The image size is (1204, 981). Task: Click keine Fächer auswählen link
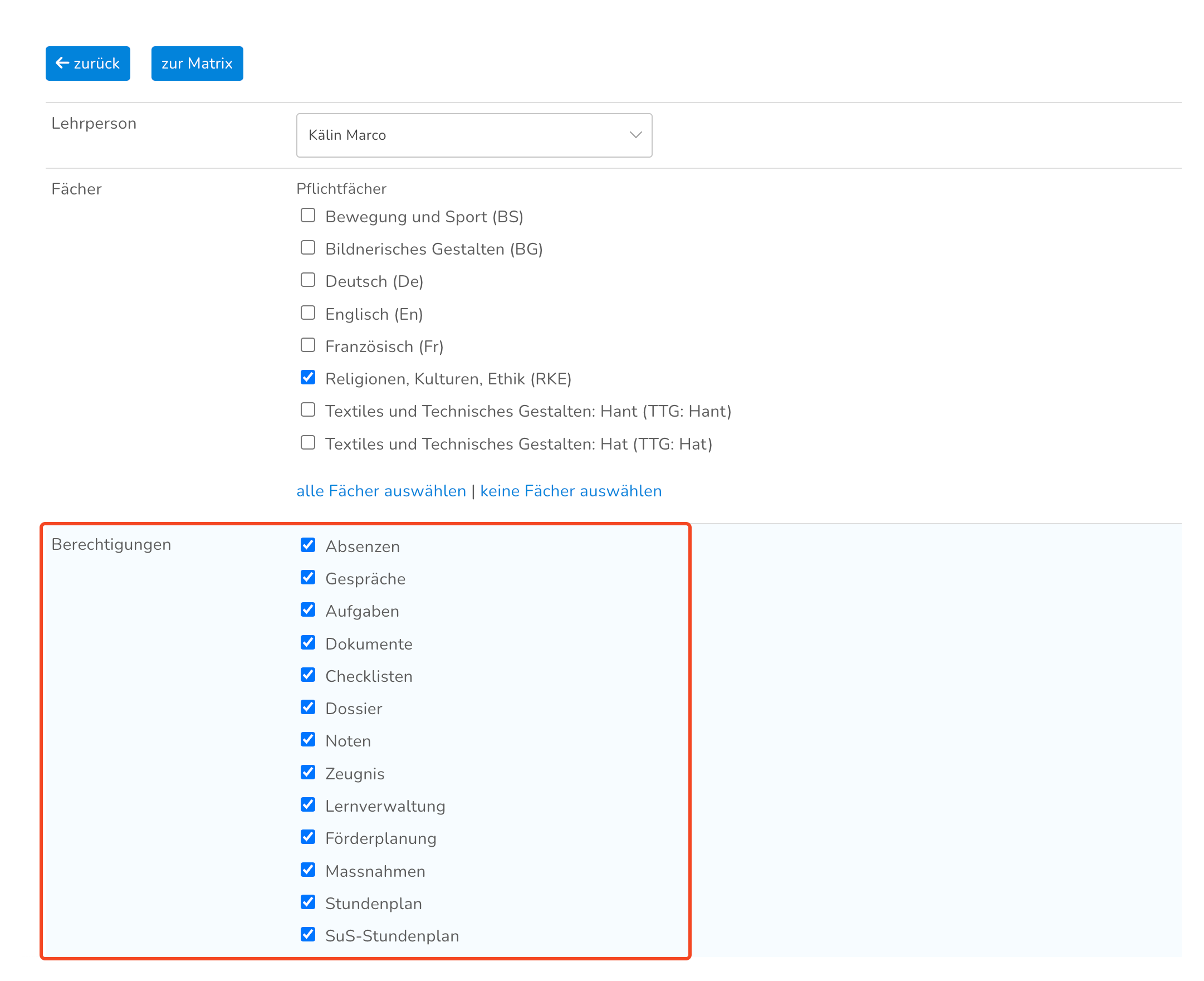click(571, 490)
